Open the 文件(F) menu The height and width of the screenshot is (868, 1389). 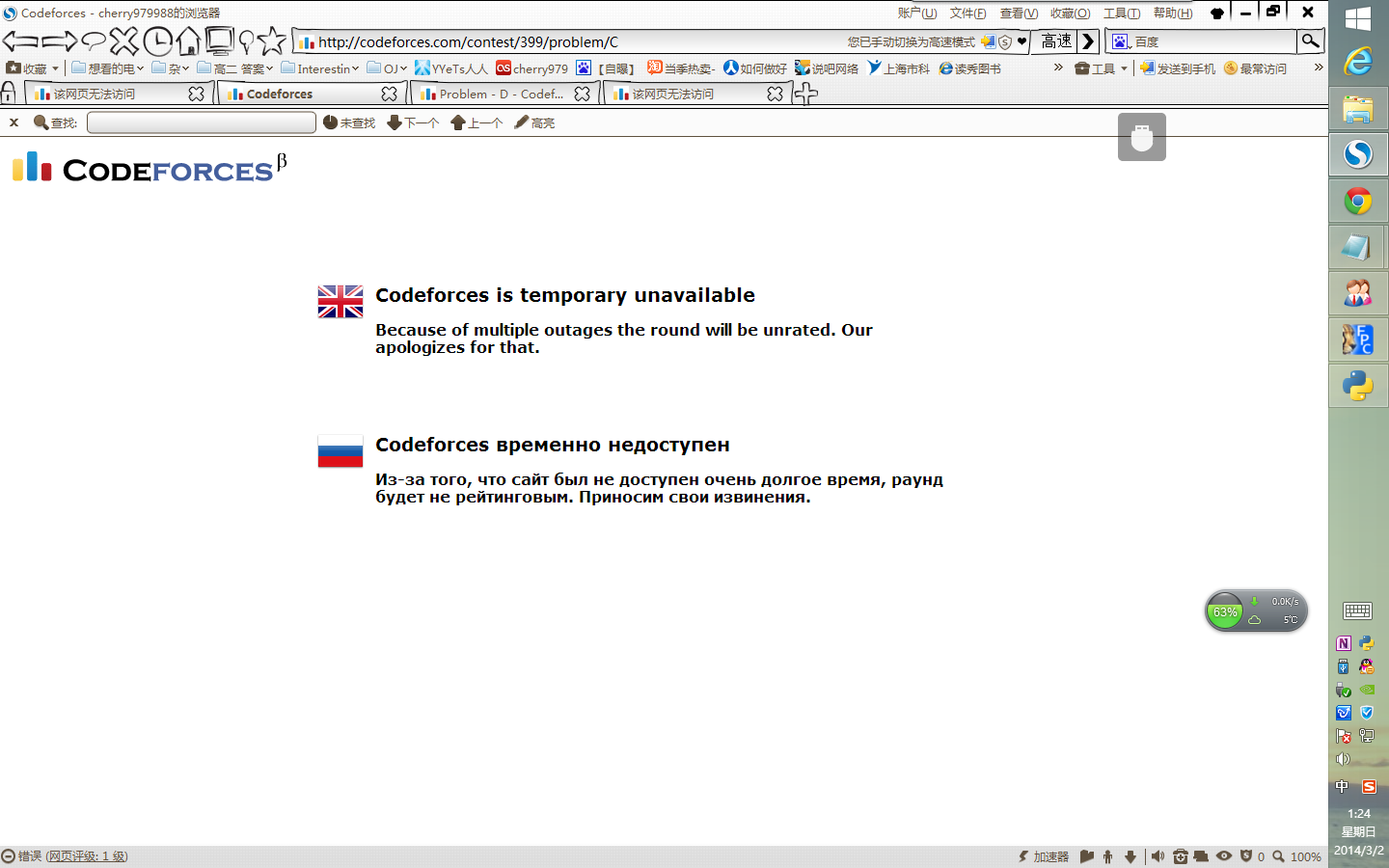[x=967, y=13]
